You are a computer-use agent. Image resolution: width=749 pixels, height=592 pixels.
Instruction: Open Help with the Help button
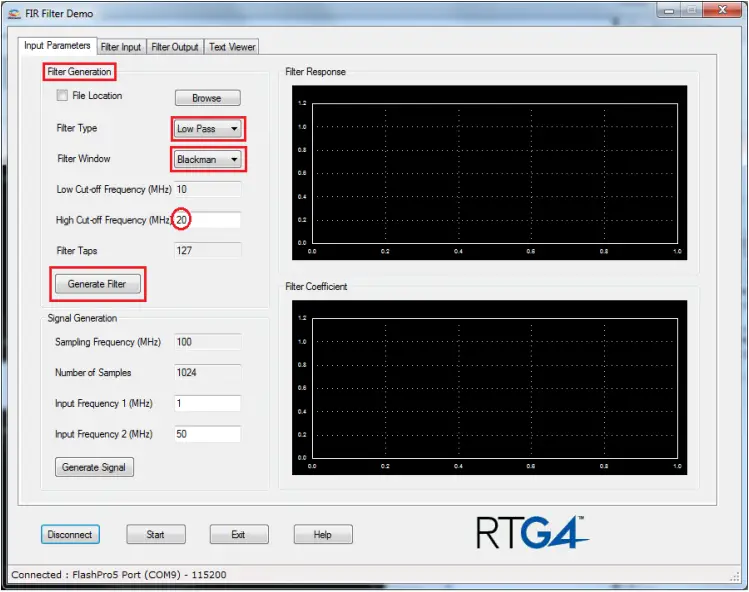click(323, 534)
